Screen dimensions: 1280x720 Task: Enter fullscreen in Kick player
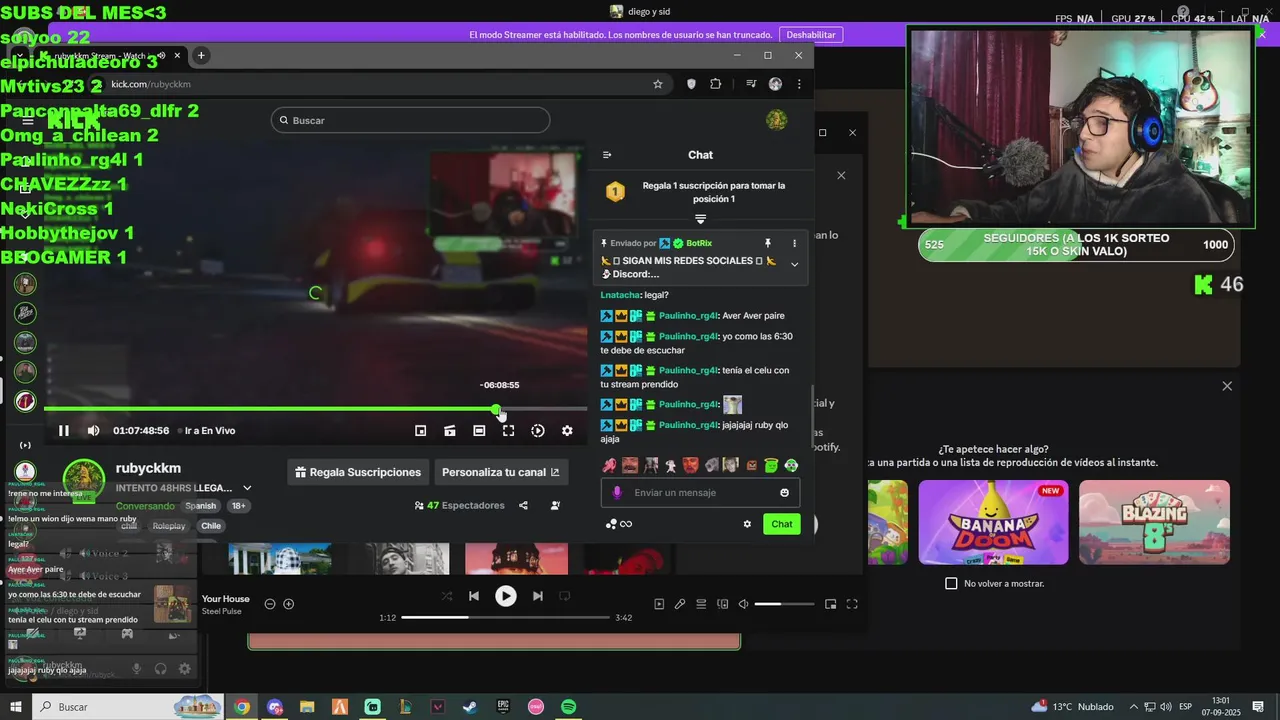508,431
